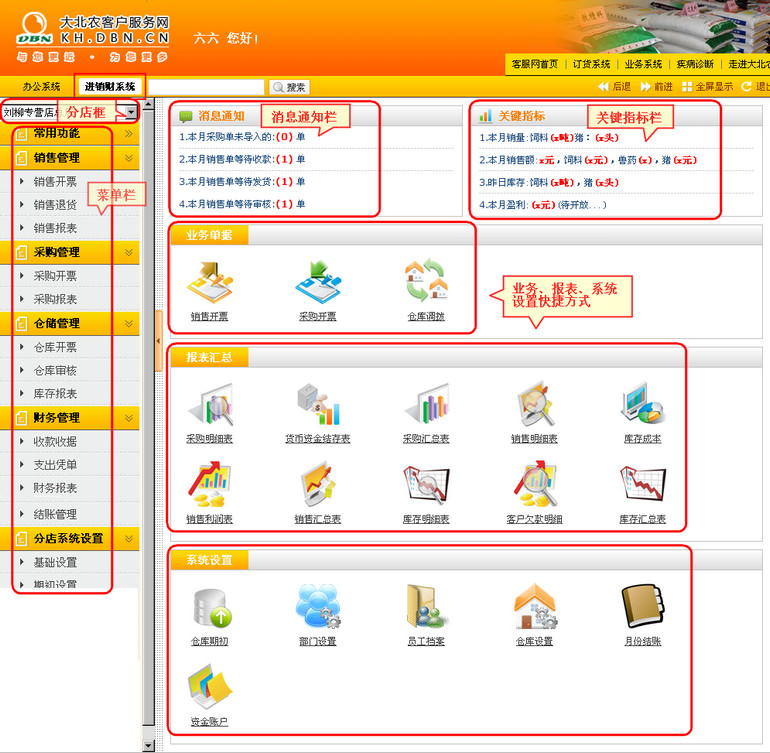Click the search text input field

(207, 88)
